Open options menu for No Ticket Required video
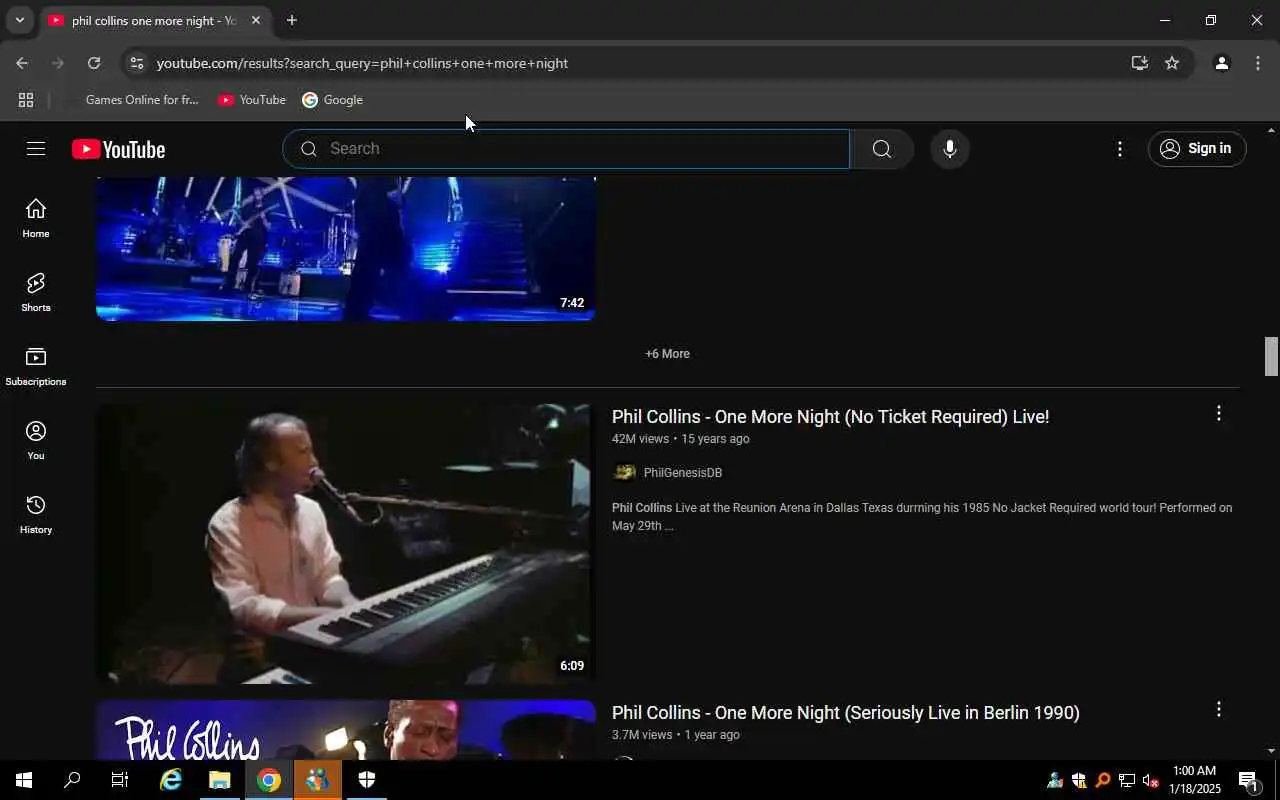1280x800 pixels. click(1218, 413)
